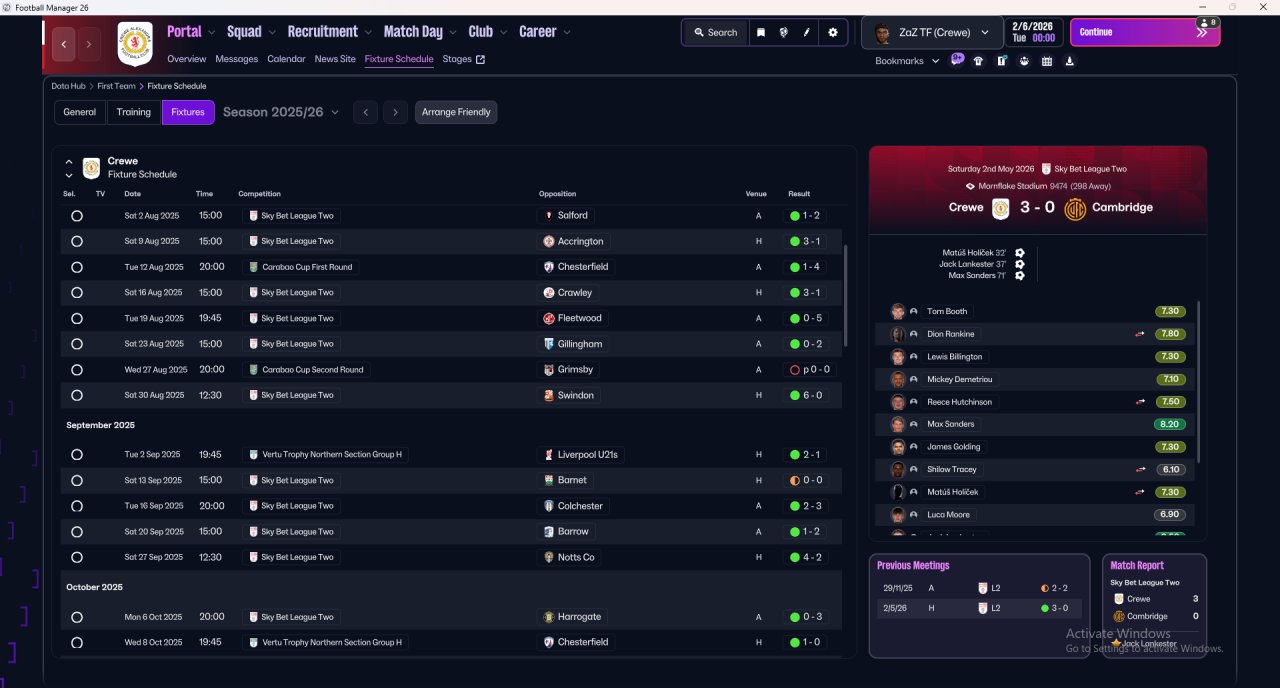Select the radio button for the Harrogate fixture
The width and height of the screenshot is (1280, 688).
(77, 617)
